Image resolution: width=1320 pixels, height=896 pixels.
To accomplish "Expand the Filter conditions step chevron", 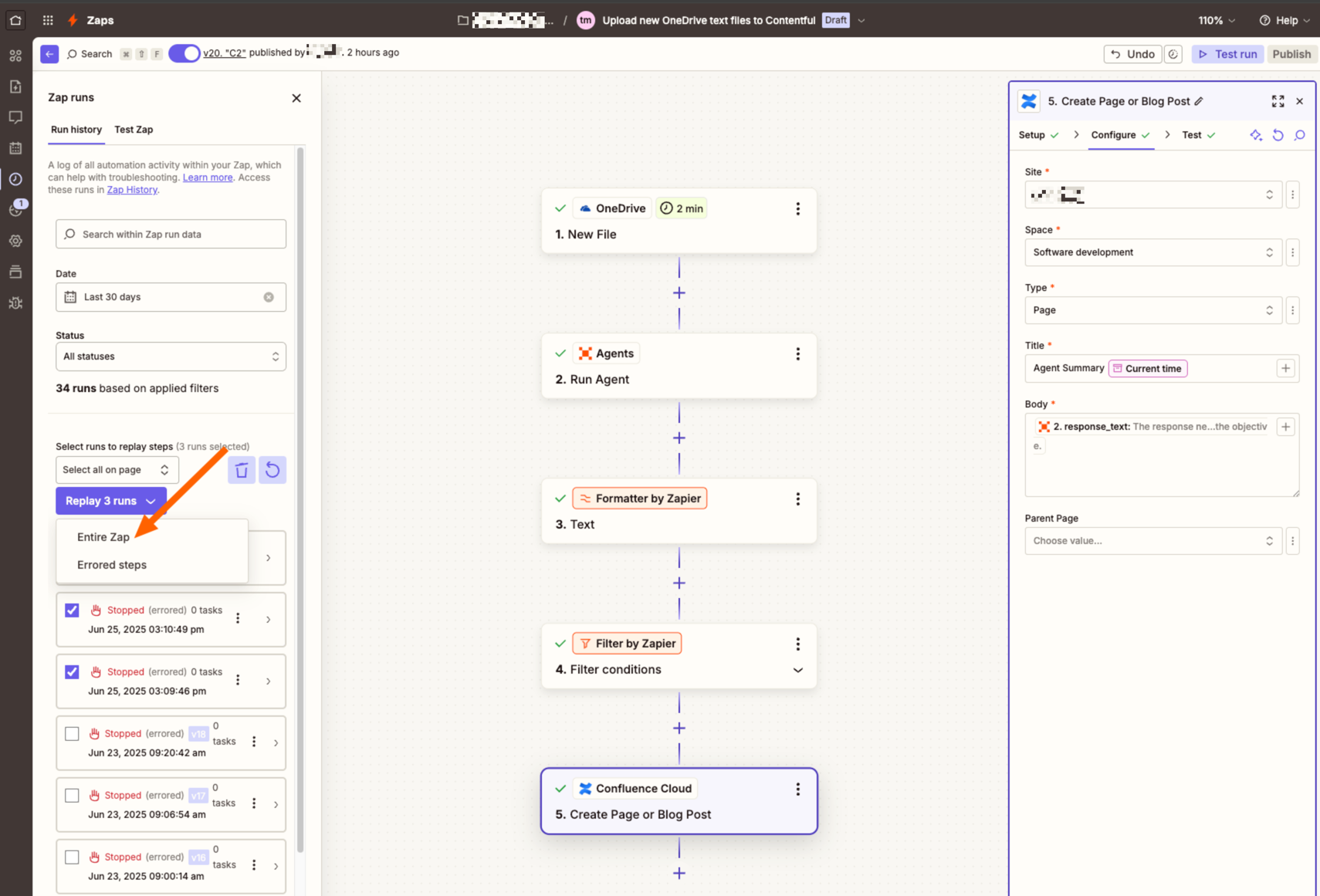I will [798, 671].
